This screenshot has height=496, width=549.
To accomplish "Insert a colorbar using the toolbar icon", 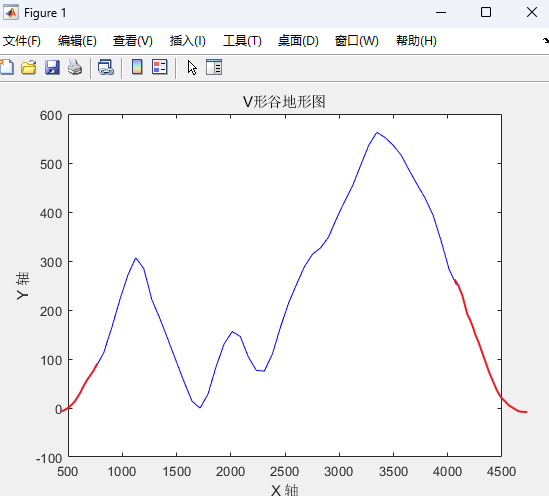I will (137, 67).
